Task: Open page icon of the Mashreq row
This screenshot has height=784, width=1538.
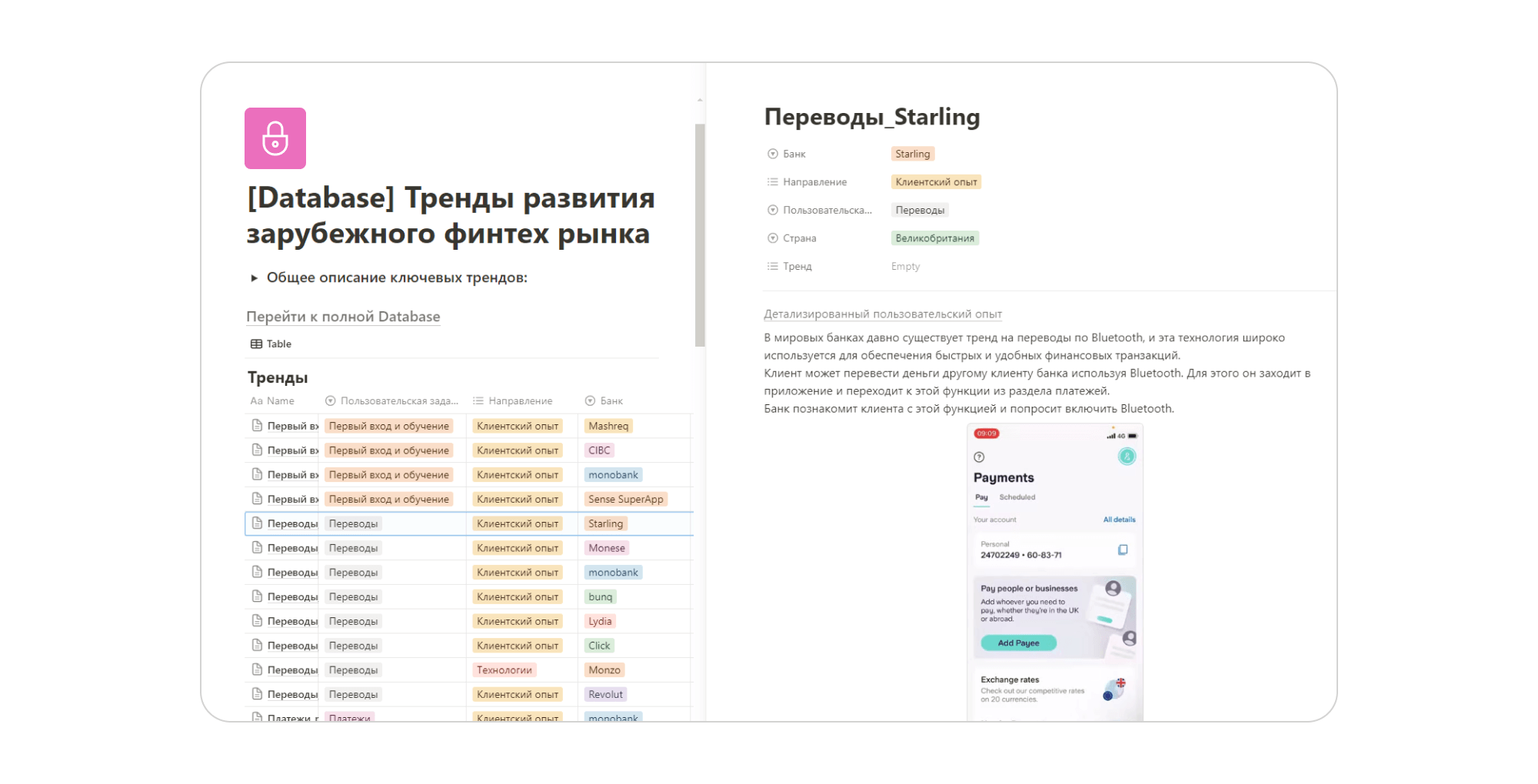Action: tap(258, 425)
